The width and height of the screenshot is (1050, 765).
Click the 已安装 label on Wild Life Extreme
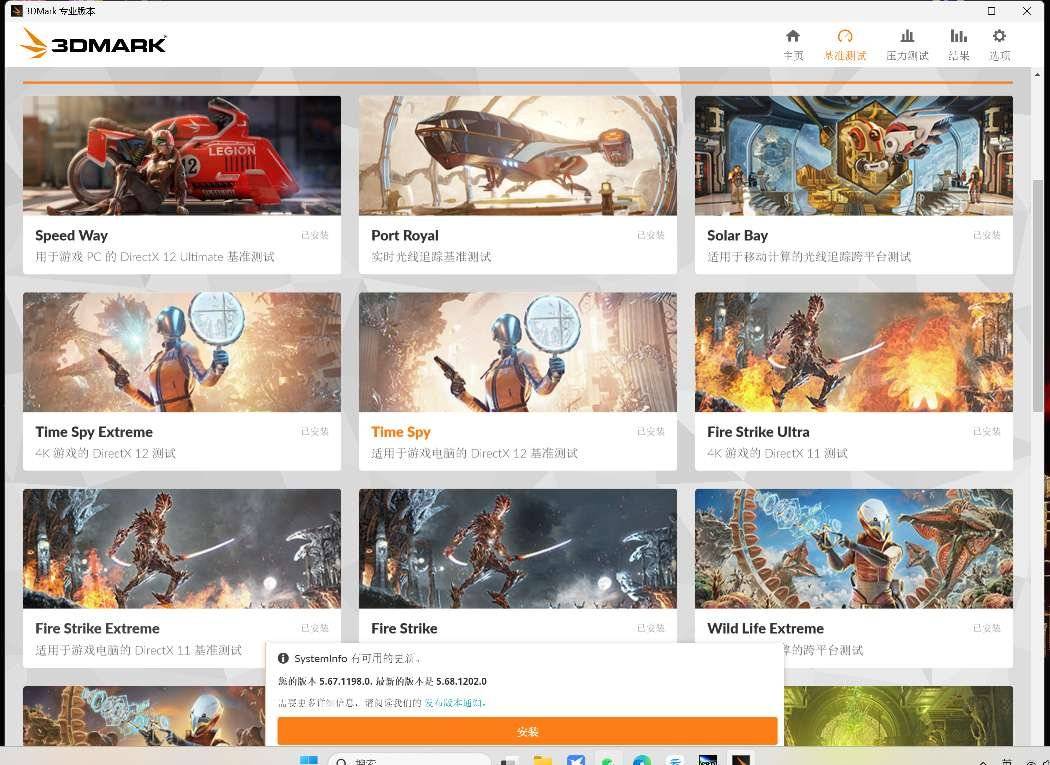[x=987, y=628]
